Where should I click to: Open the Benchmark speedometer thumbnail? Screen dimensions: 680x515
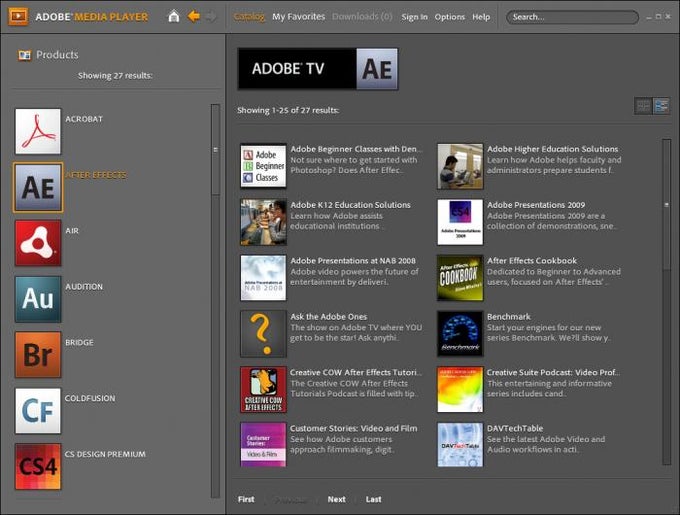(460, 333)
